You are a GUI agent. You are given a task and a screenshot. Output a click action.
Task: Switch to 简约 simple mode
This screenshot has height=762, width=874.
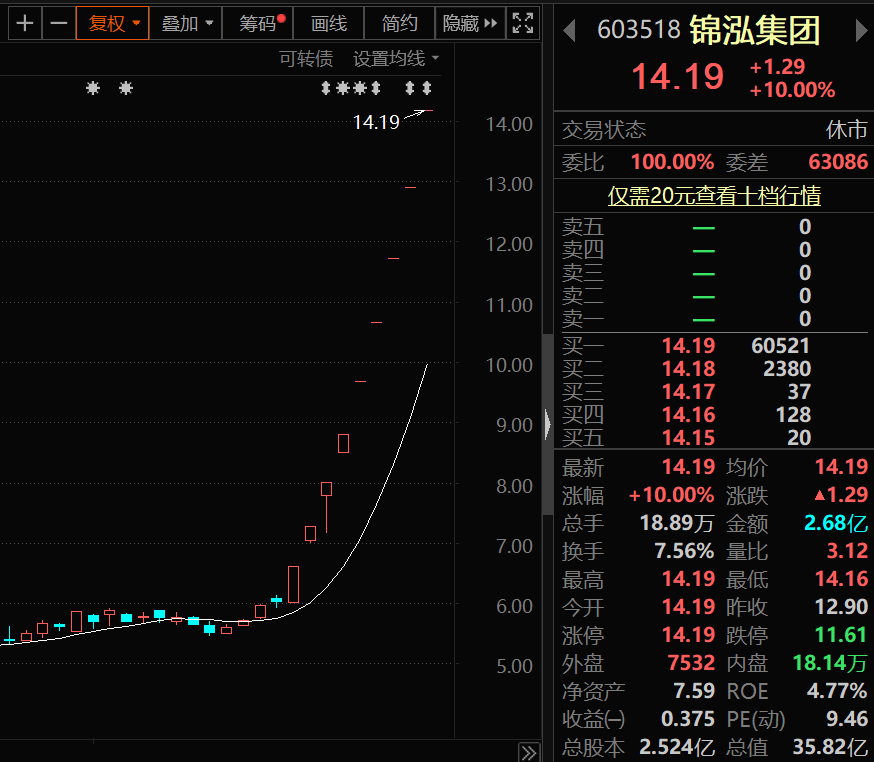pyautogui.click(x=400, y=23)
